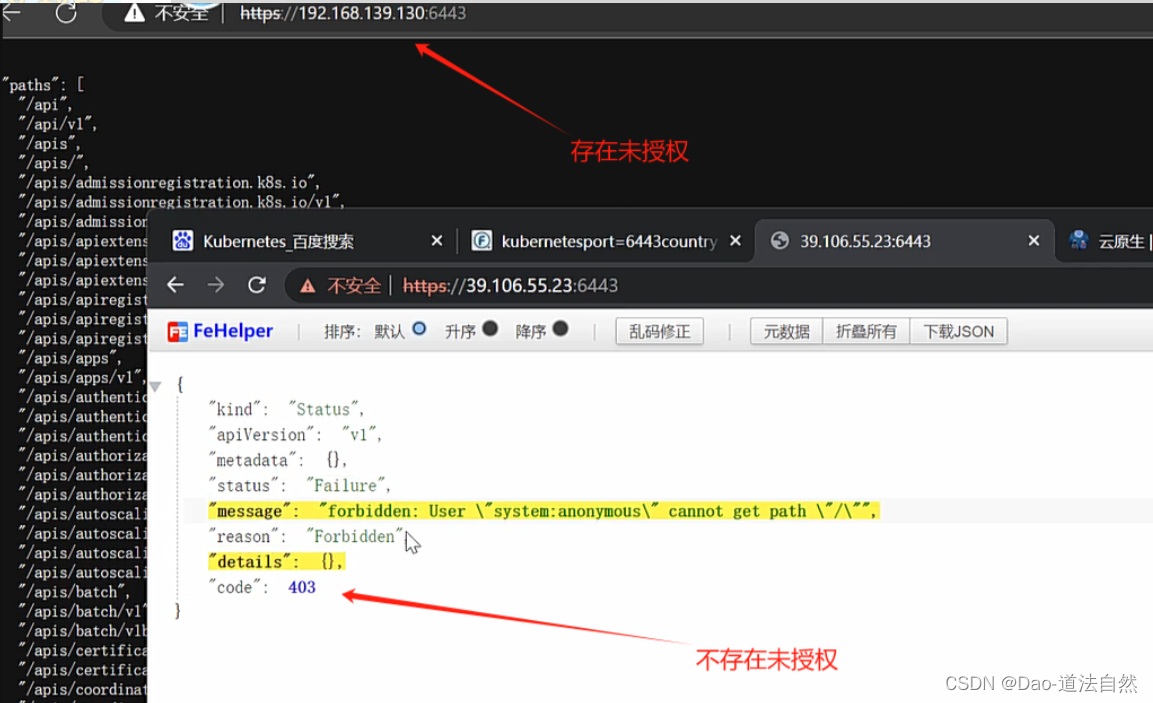Viewport: 1153px width, 703px height.
Task: Select the "apiVersion": "v1" line
Action: pos(296,435)
